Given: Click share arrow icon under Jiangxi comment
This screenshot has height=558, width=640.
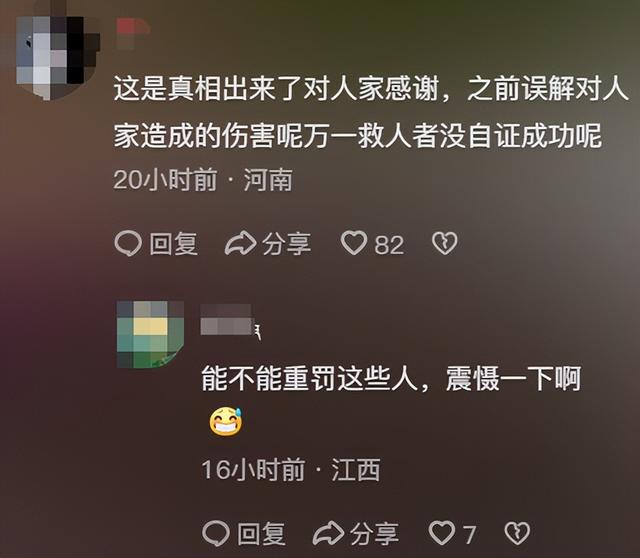Looking at the screenshot, I should (x=328, y=533).
